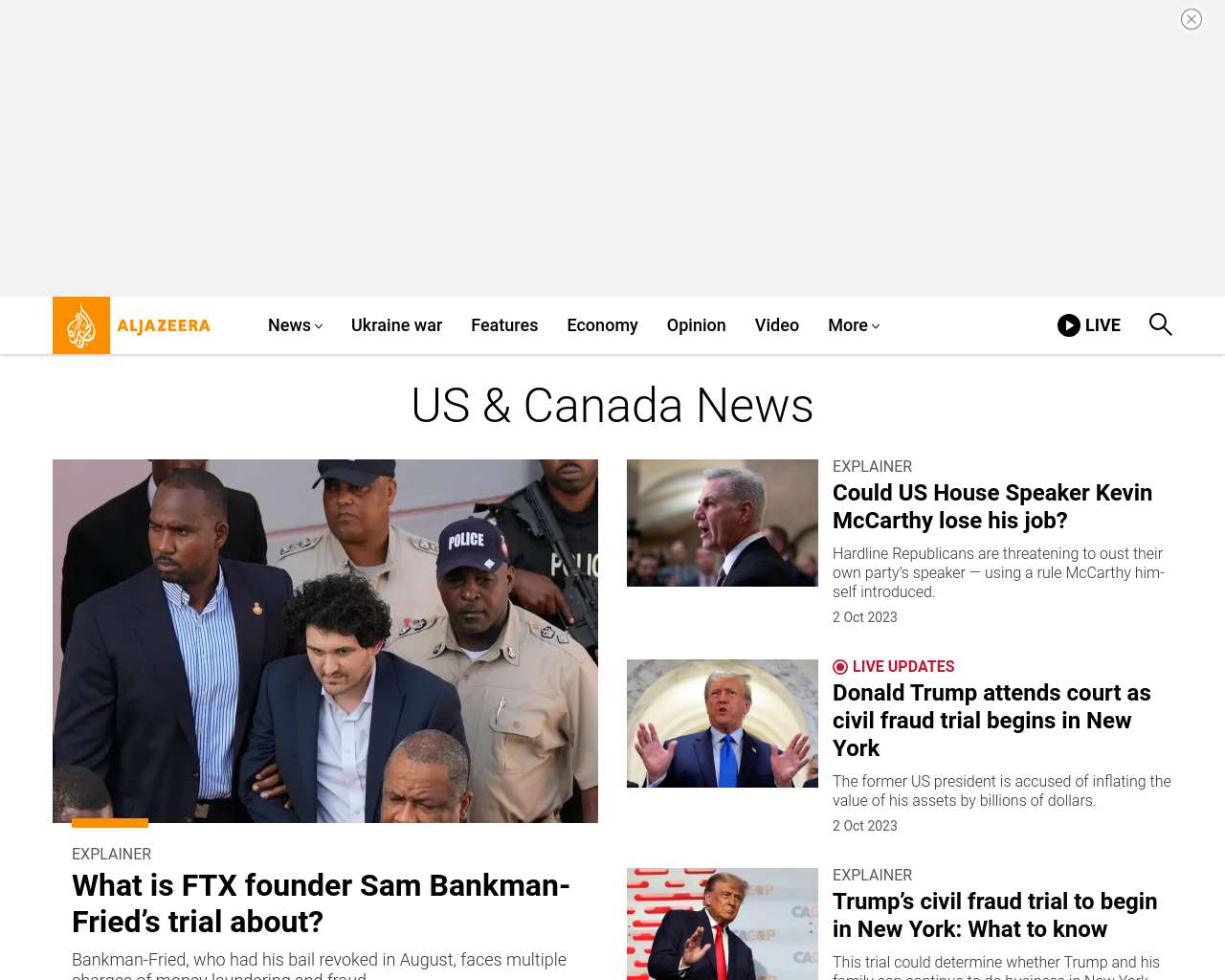This screenshot has height=980, width=1225.
Task: Click the LIVE play icon
Action: 1069,325
